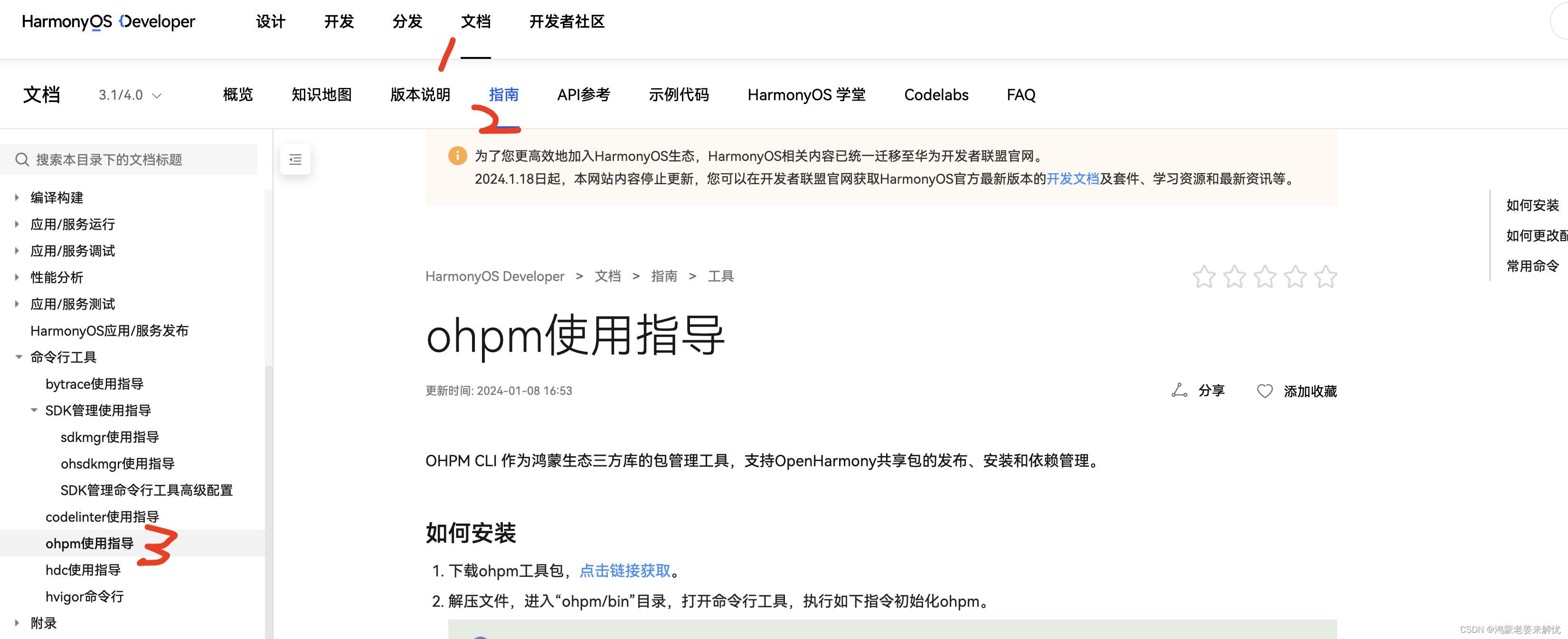Collapse the SDK管理使用指导 node
This screenshot has height=639, width=1568.
[34, 410]
